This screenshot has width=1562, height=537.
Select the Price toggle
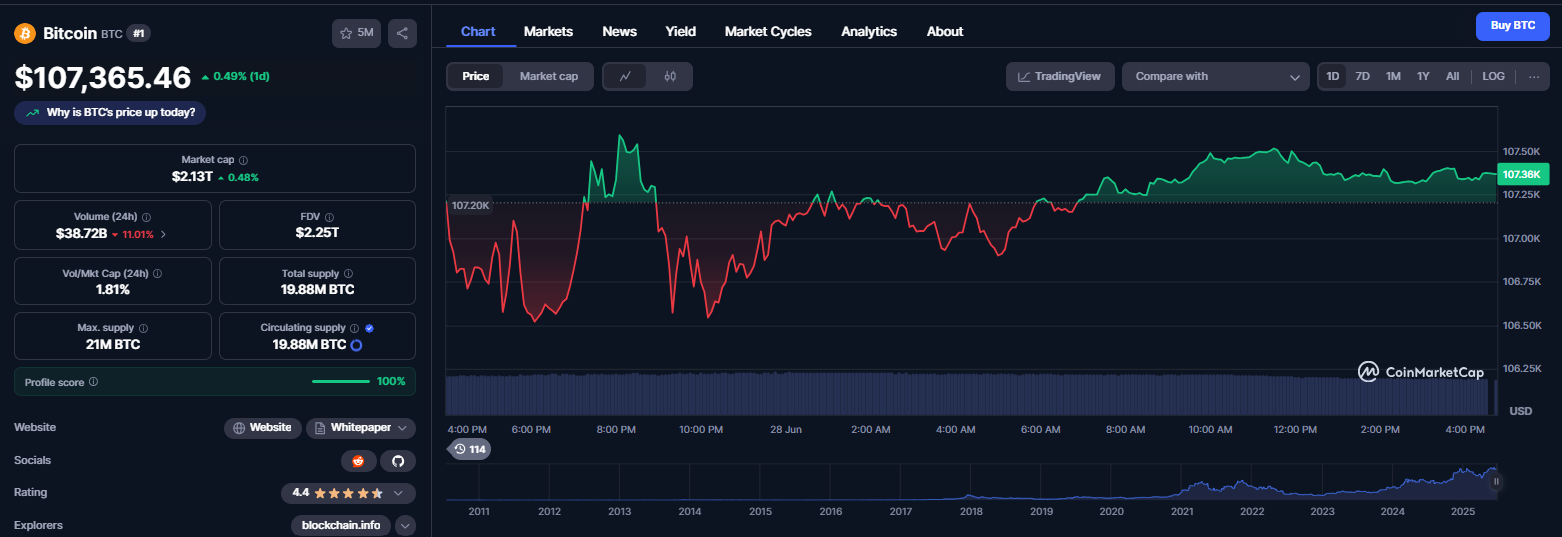[476, 76]
